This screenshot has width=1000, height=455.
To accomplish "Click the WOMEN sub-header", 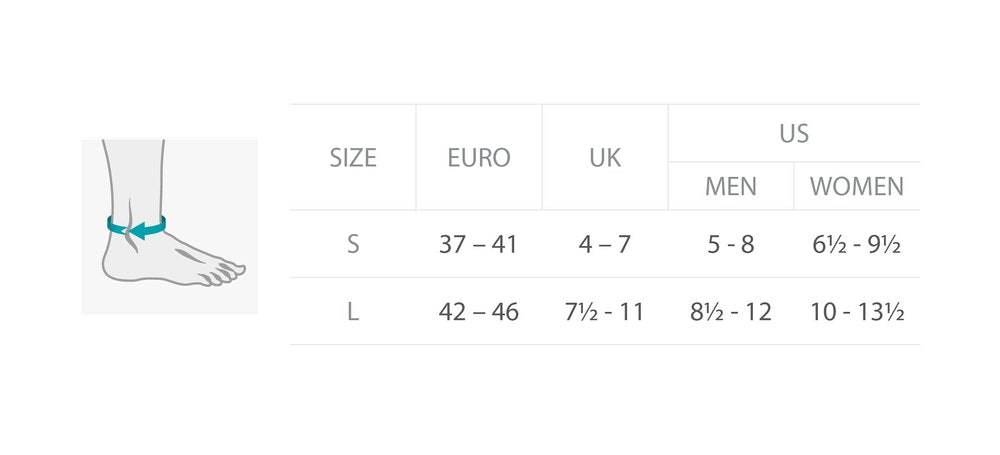I will 857,186.
